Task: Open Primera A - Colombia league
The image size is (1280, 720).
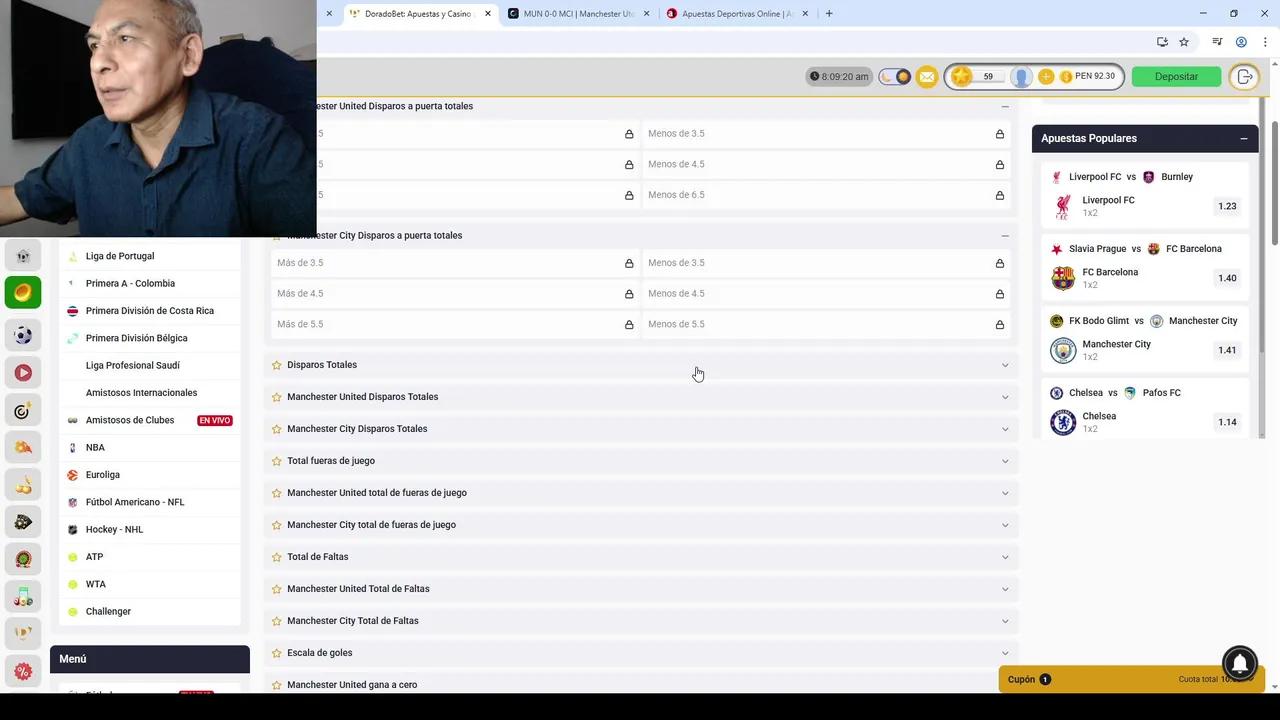Action: pos(130,284)
